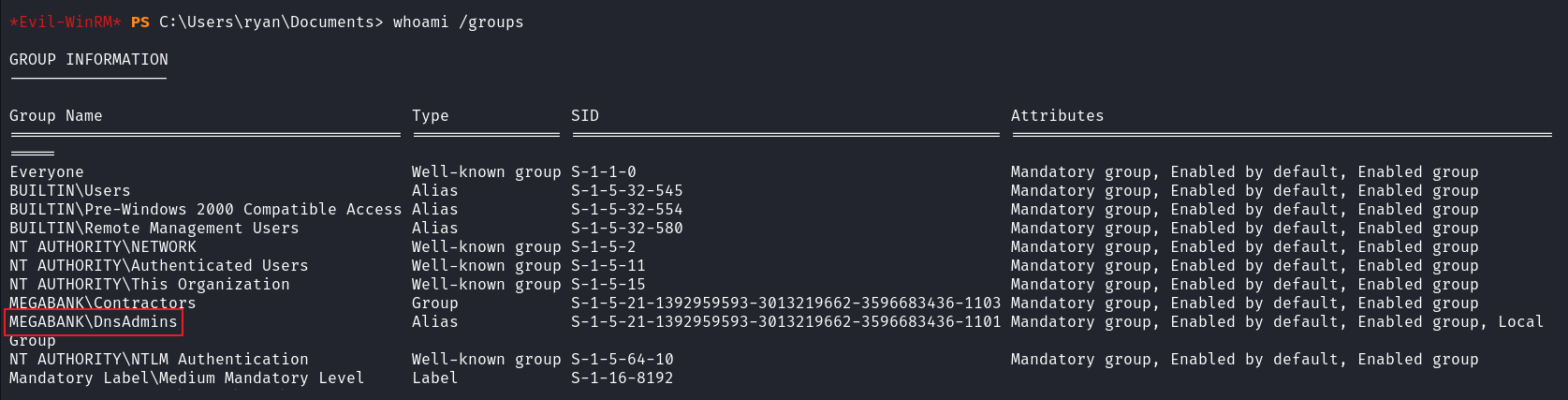This screenshot has width=1568, height=400.
Task: Click the Group Name column header
Action: pyautogui.click(x=56, y=116)
